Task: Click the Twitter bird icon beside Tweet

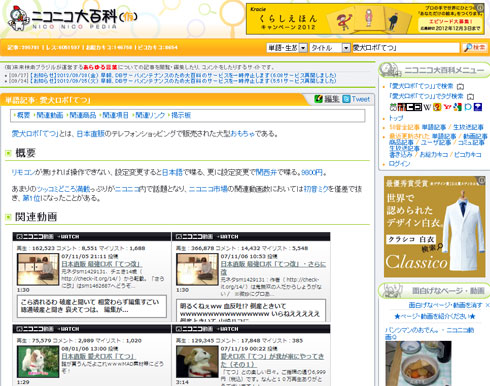Action: tap(346, 99)
